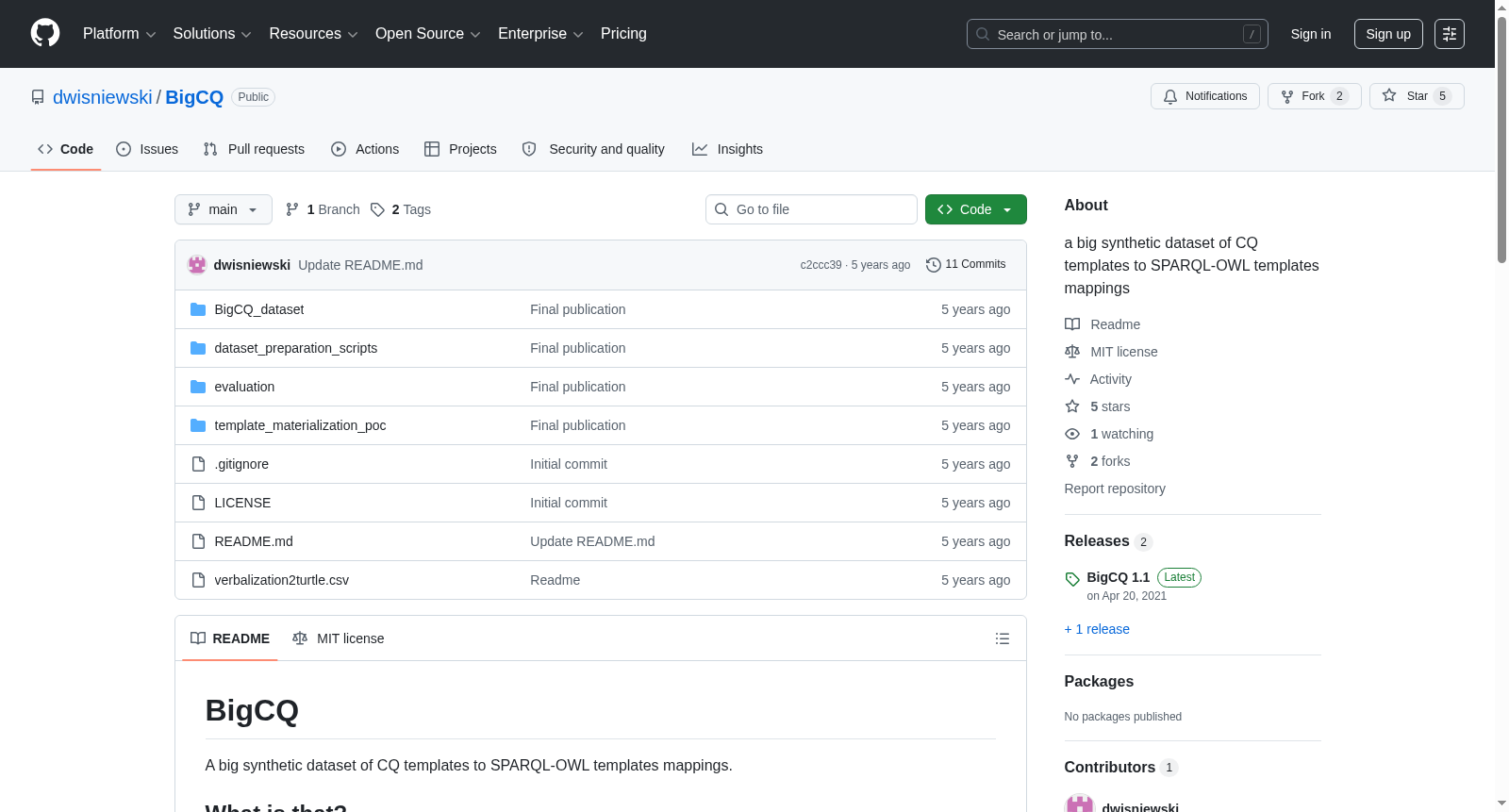Open the verbalization2turtle.csv file

[282, 580]
